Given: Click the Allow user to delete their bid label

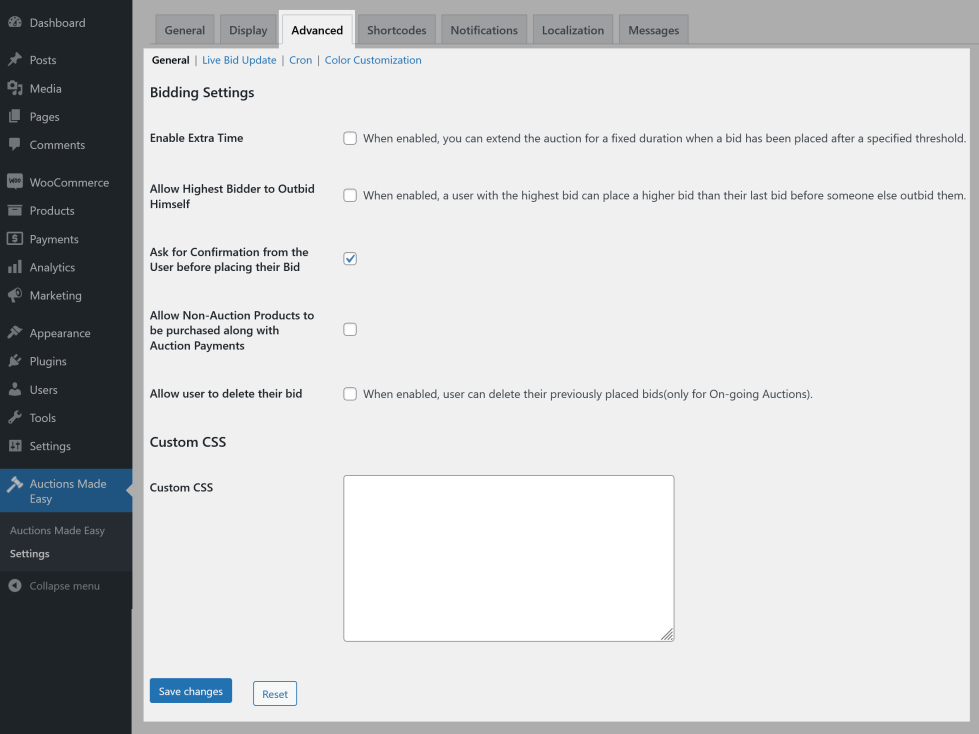Looking at the screenshot, I should pyautogui.click(x=226, y=393).
